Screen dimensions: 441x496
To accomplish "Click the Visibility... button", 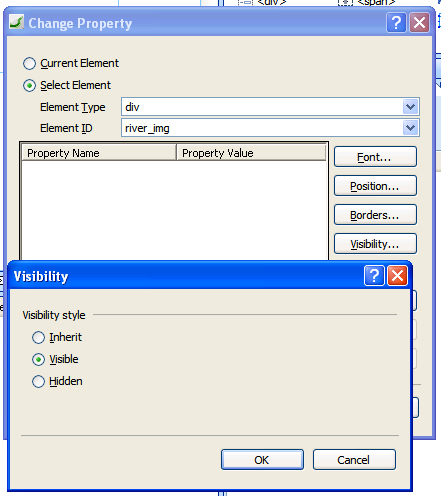I will coord(375,244).
